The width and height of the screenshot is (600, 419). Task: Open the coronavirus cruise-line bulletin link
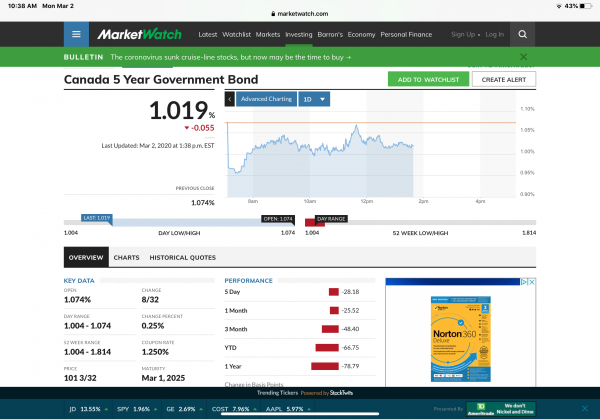tap(230, 58)
